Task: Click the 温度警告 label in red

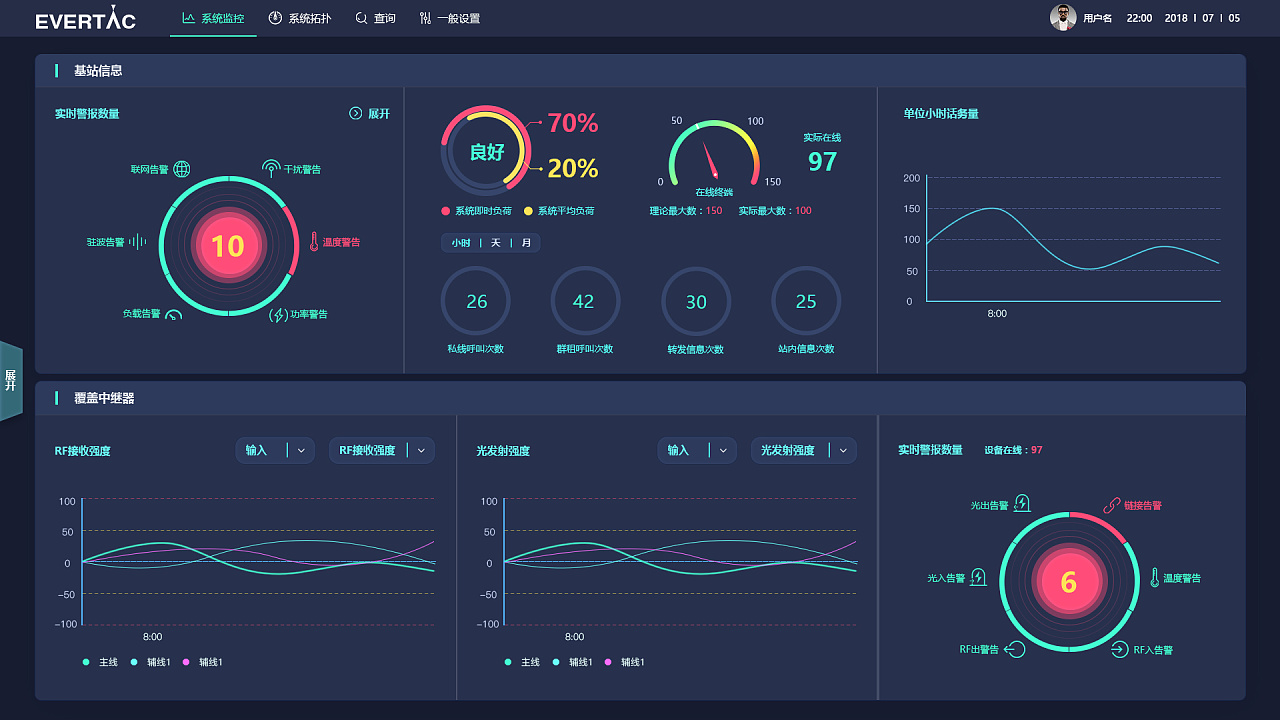Action: [x=341, y=242]
